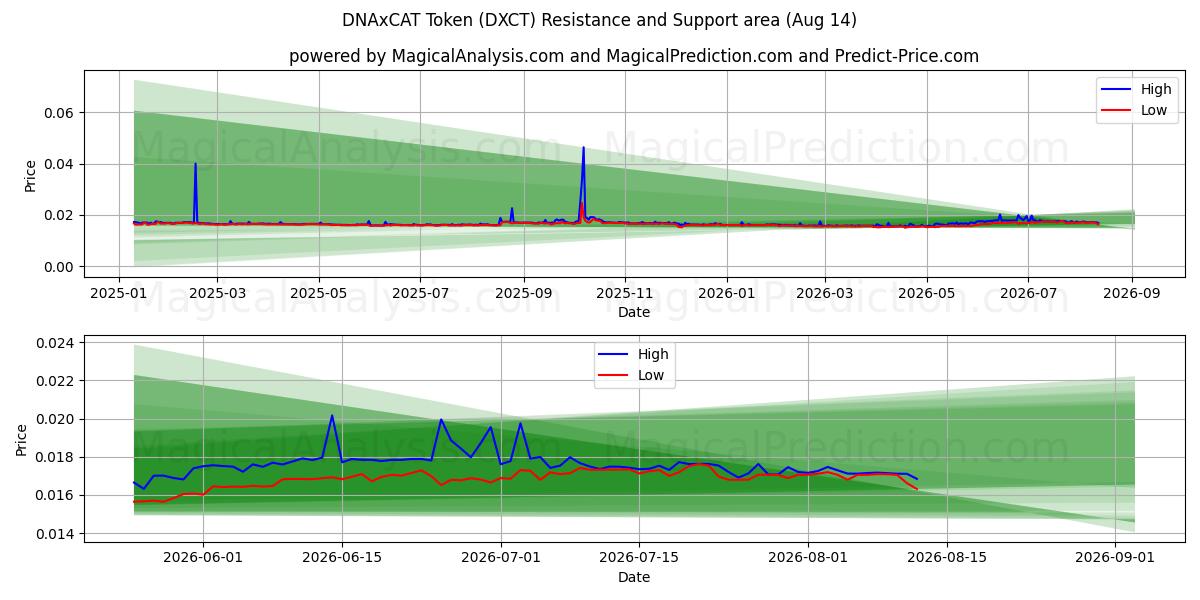Click the '0.024' price label on the bottom chart

58,343
